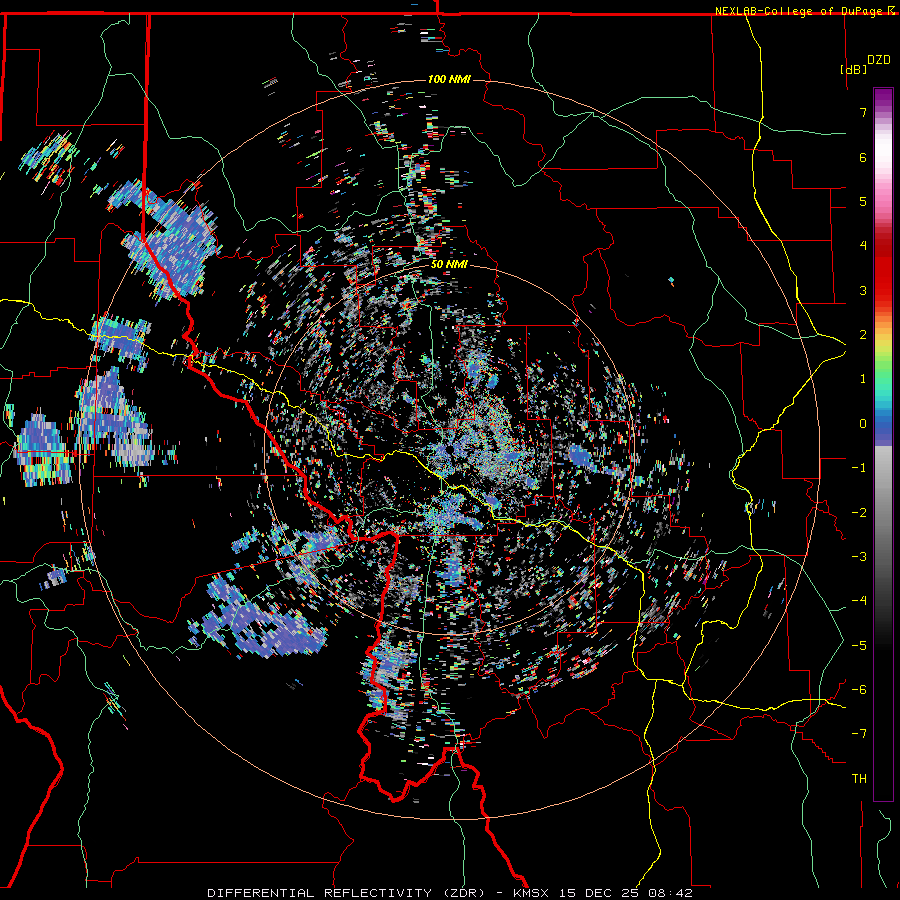Image resolution: width=900 pixels, height=900 pixels.
Task: Click the TH threshold label on the scale
Action: [859, 779]
